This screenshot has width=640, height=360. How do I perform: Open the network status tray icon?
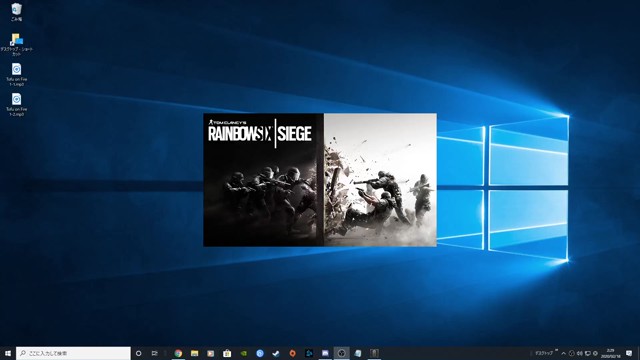588,353
